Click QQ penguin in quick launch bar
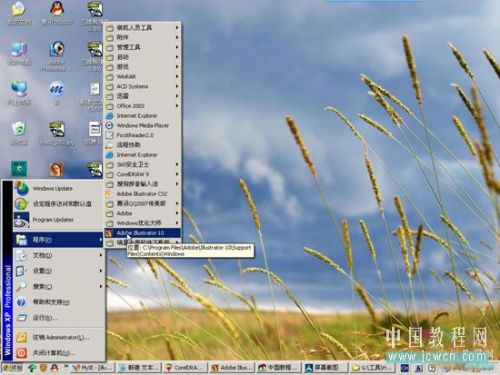The image size is (500, 375). tap(54, 368)
